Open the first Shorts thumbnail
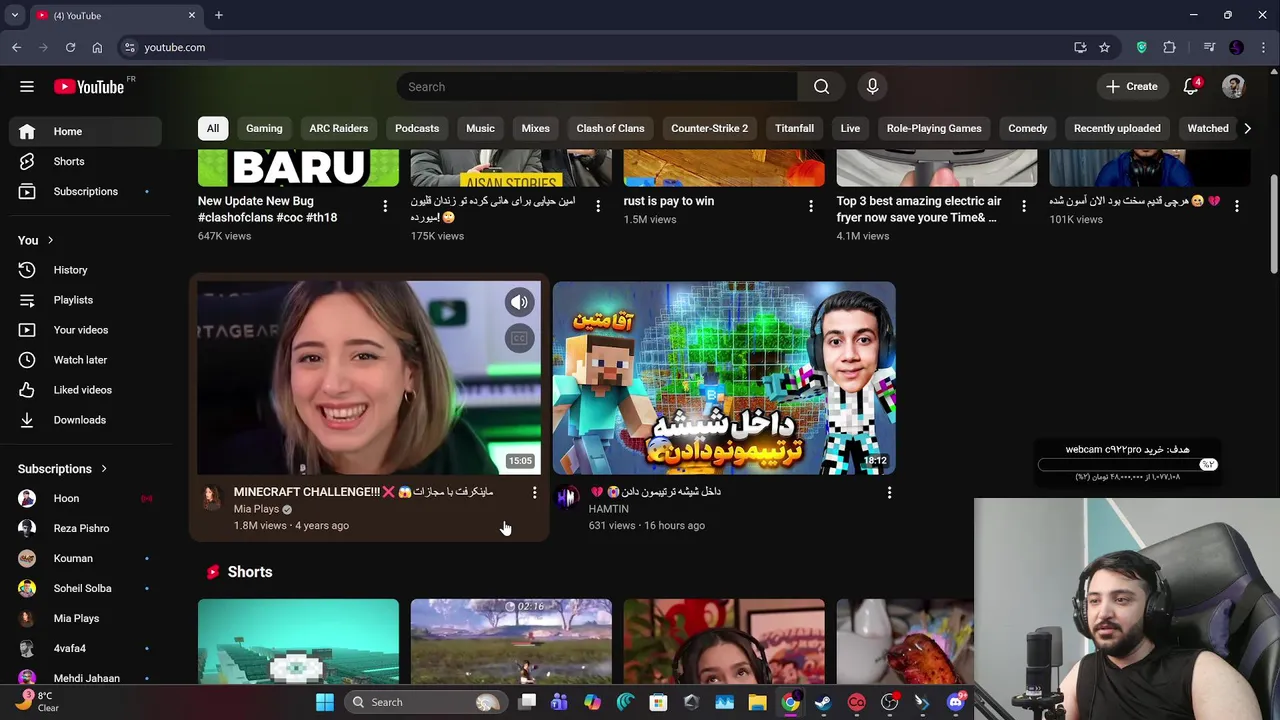 pos(298,641)
